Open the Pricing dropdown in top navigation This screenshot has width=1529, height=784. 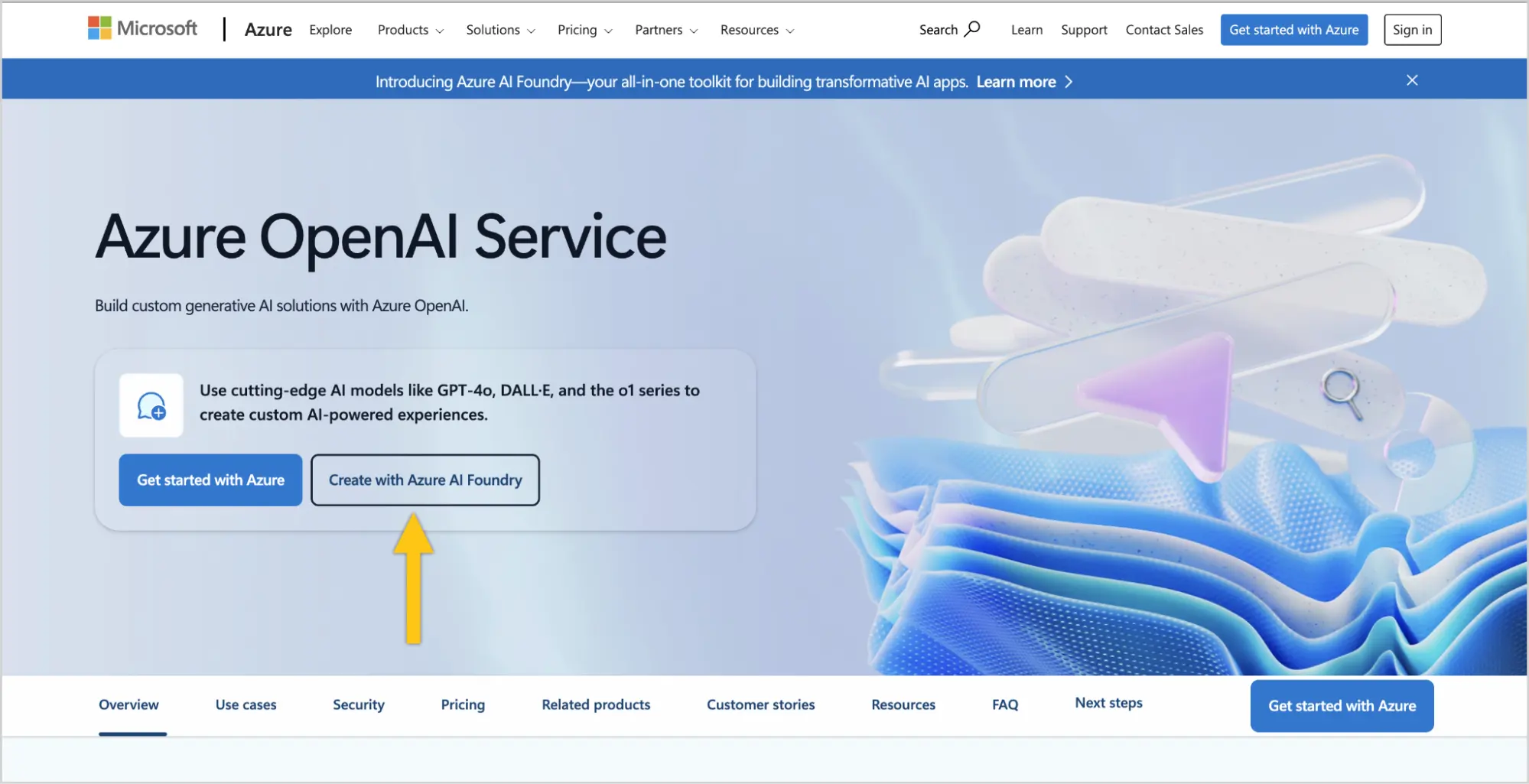pos(585,30)
